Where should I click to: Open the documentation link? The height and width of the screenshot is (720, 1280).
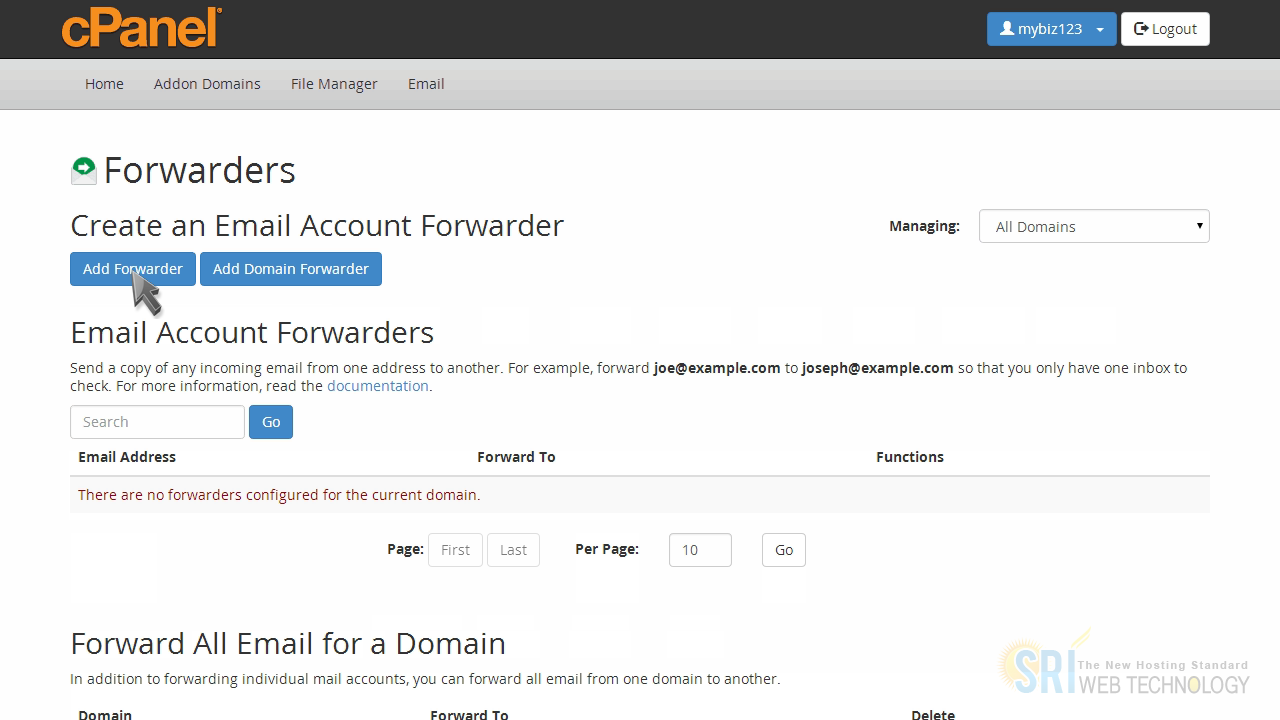(378, 386)
